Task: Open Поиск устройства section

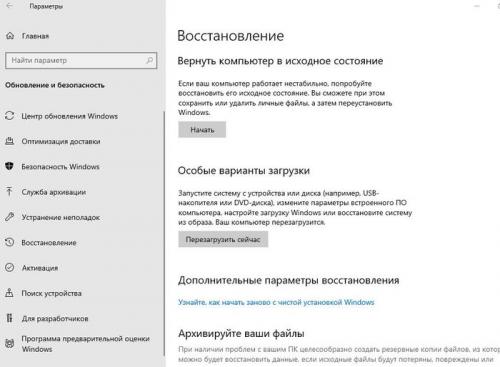Action: click(x=51, y=293)
